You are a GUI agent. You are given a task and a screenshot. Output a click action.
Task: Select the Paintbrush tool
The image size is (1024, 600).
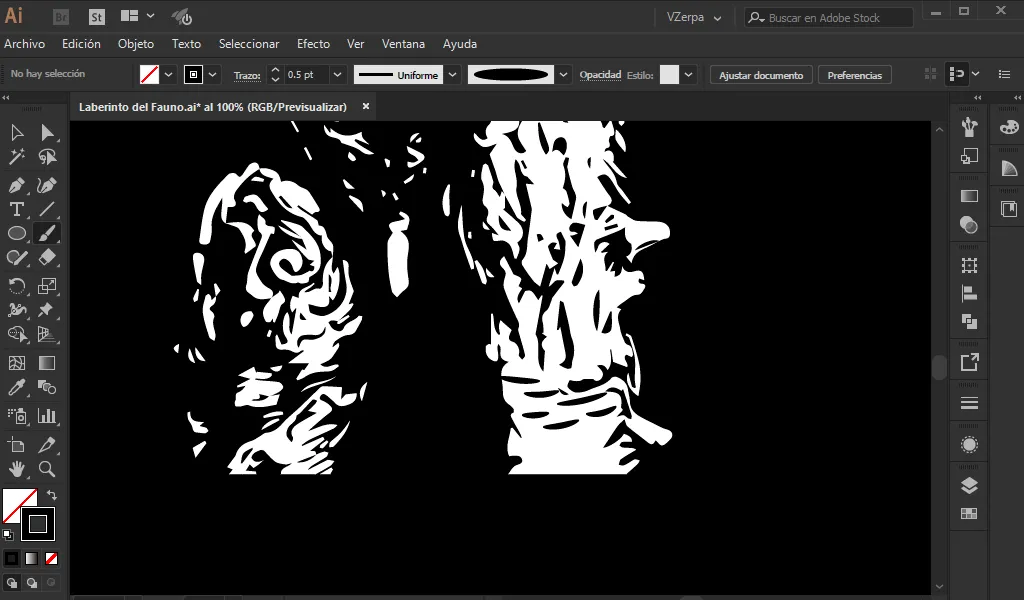47,233
